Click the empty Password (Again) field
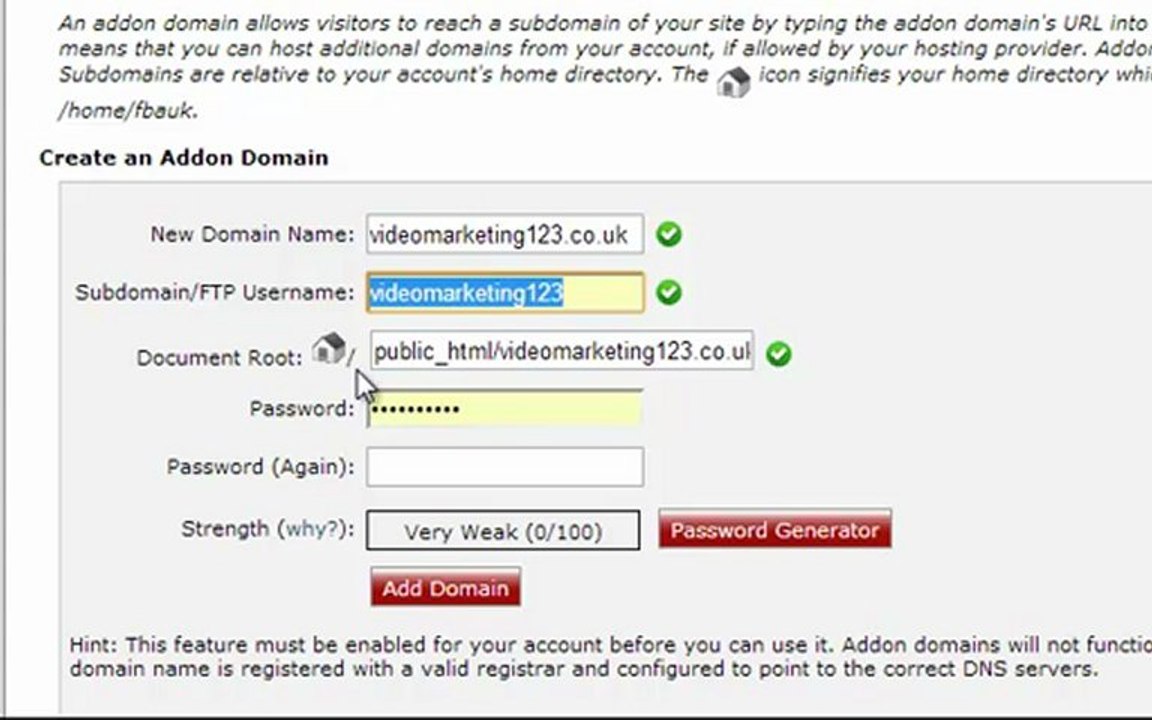The image size is (1152, 720). (505, 467)
